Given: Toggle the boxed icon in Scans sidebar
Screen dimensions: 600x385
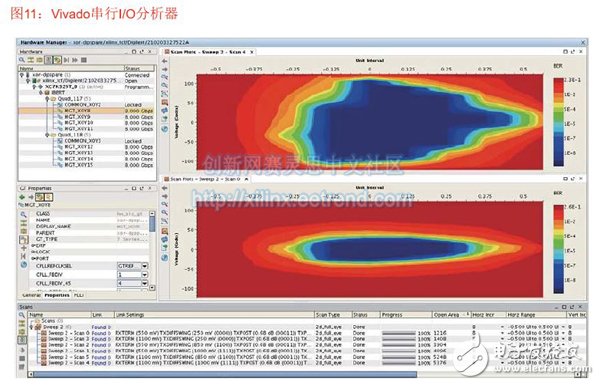Looking at the screenshot, I should click(22, 339).
